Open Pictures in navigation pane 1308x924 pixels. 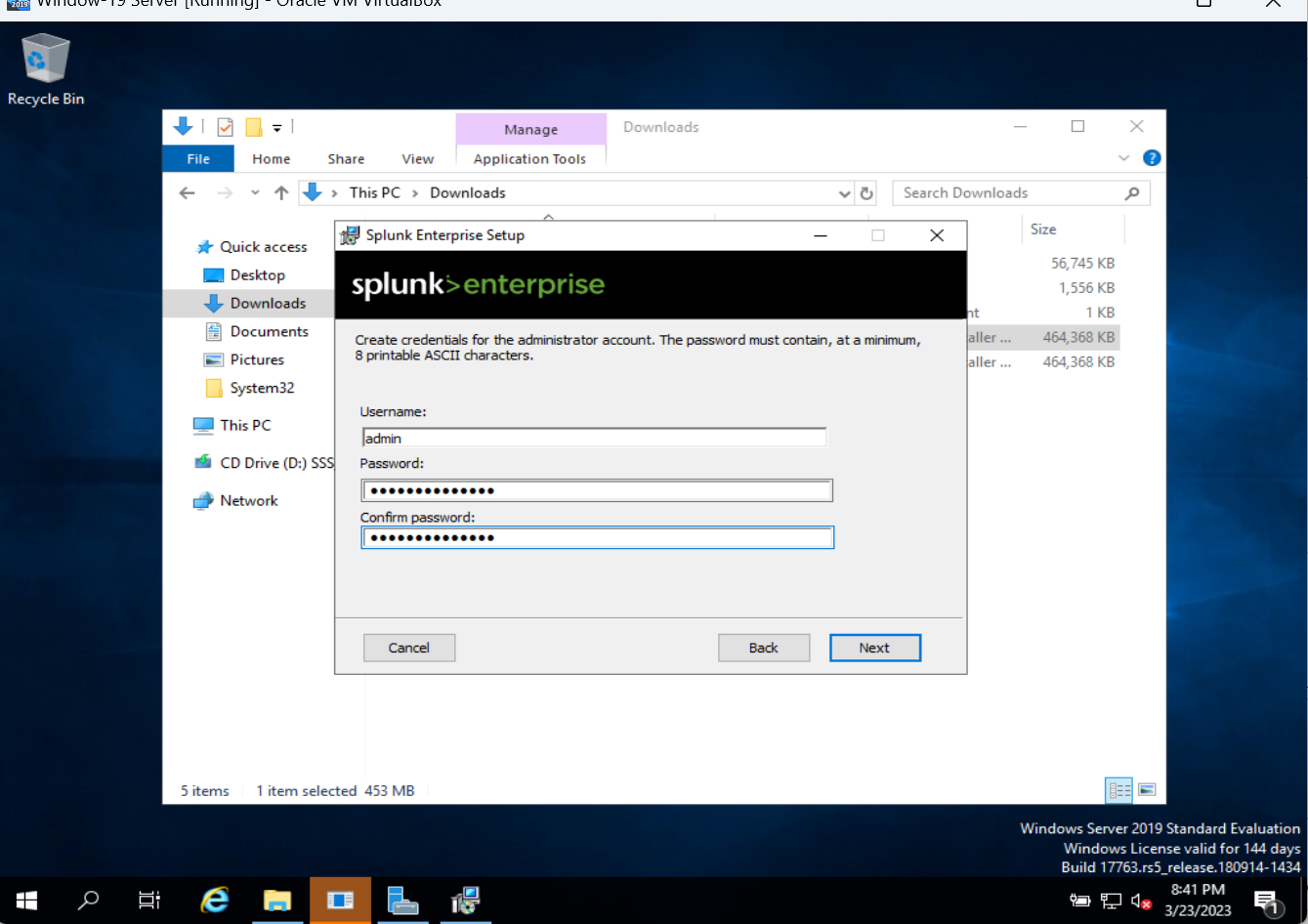point(256,360)
